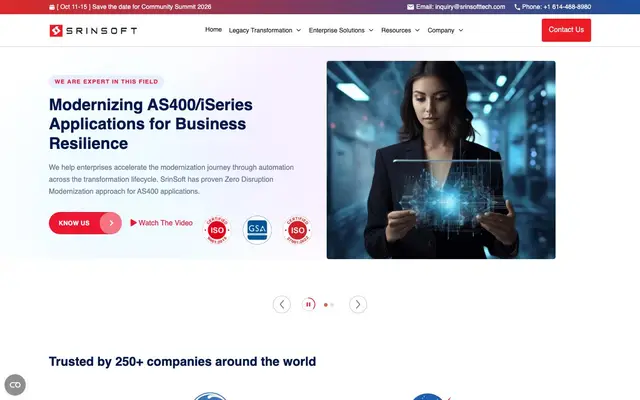Click the play triangle beside Watch The Video

[133, 223]
